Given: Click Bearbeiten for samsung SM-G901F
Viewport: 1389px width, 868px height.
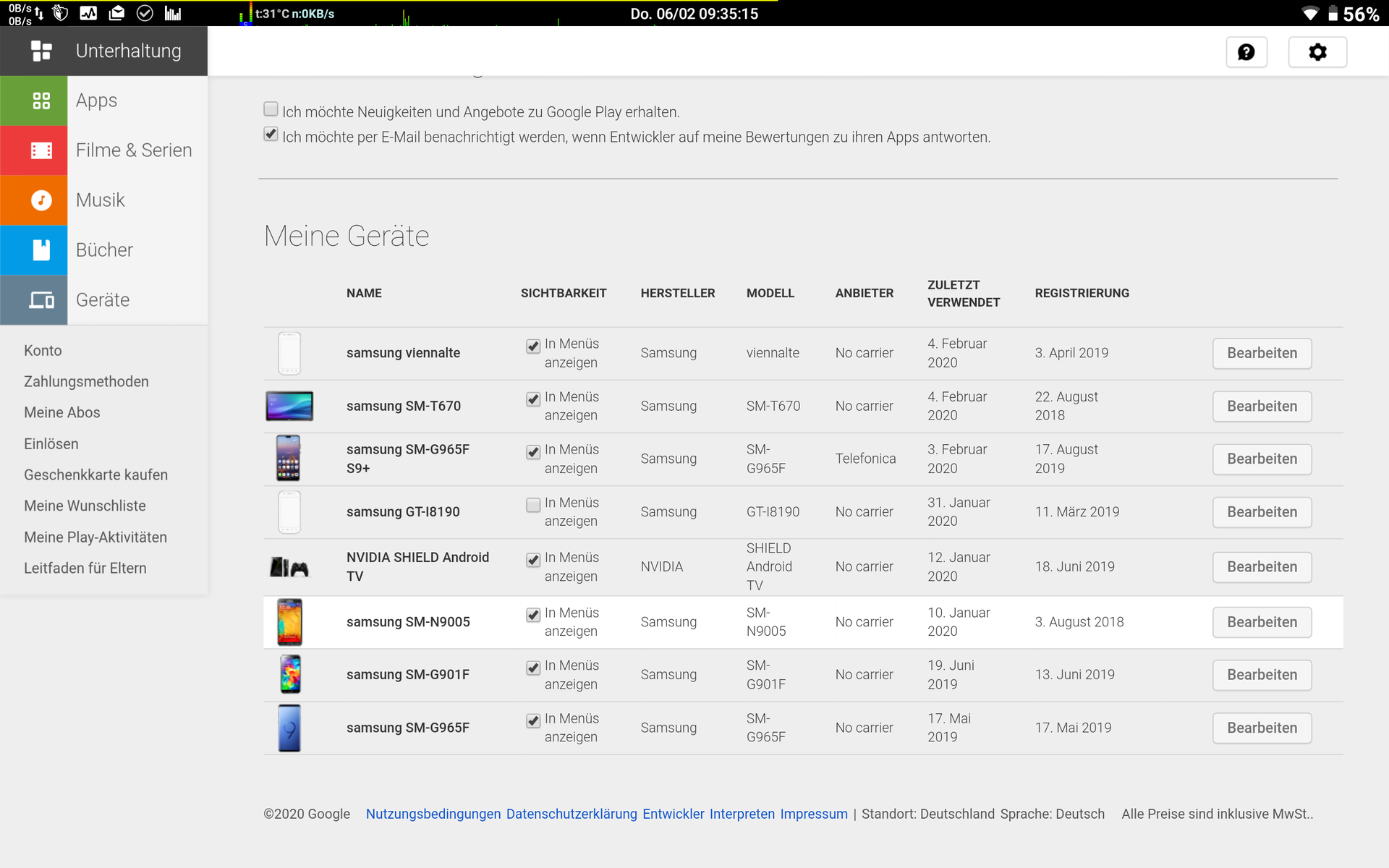Looking at the screenshot, I should (x=1262, y=674).
